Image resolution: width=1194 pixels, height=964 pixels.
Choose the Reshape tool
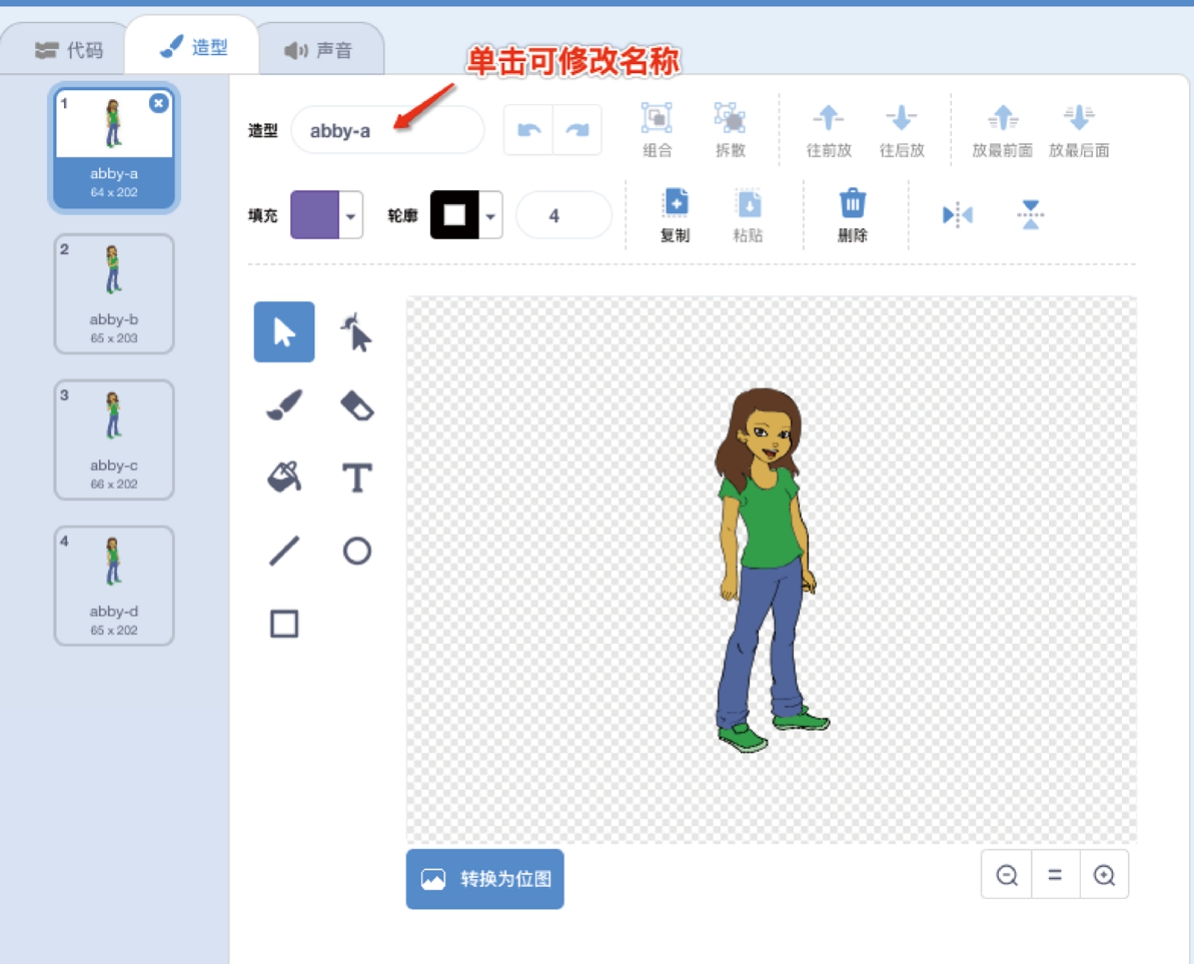tap(356, 332)
